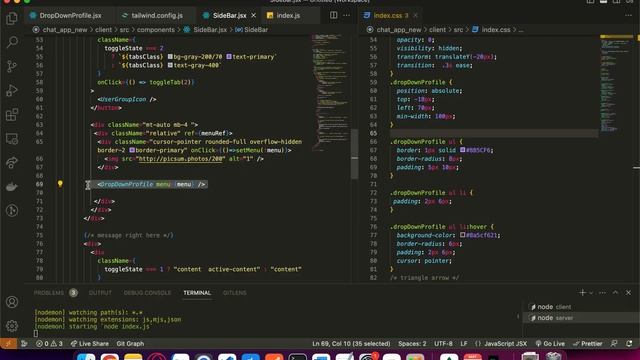Click the .dropDownProfile selector on line 59
The width and height of the screenshot is (640, 360).
pyautogui.click(x=419, y=82)
